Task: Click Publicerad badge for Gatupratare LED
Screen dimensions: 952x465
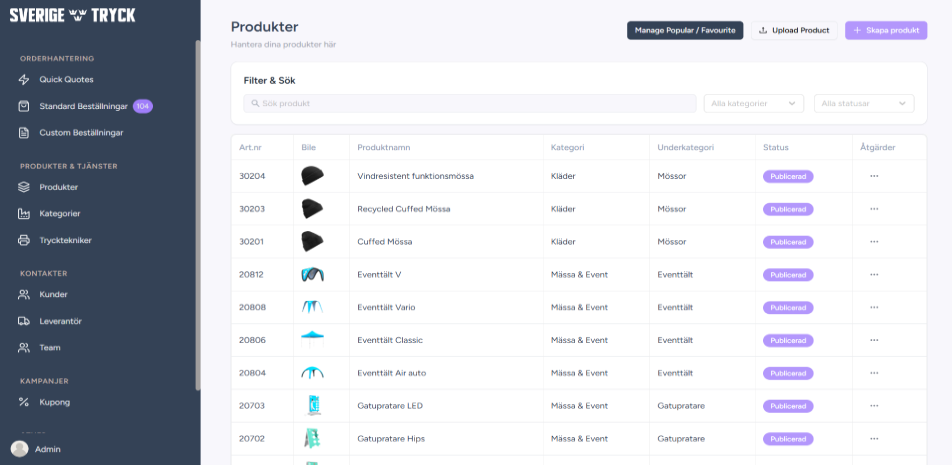Action: [x=788, y=406]
